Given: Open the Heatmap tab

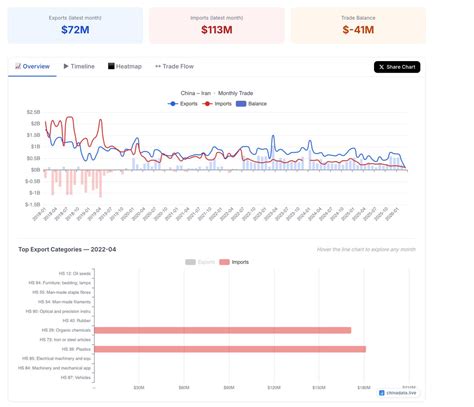Looking at the screenshot, I should (x=125, y=66).
